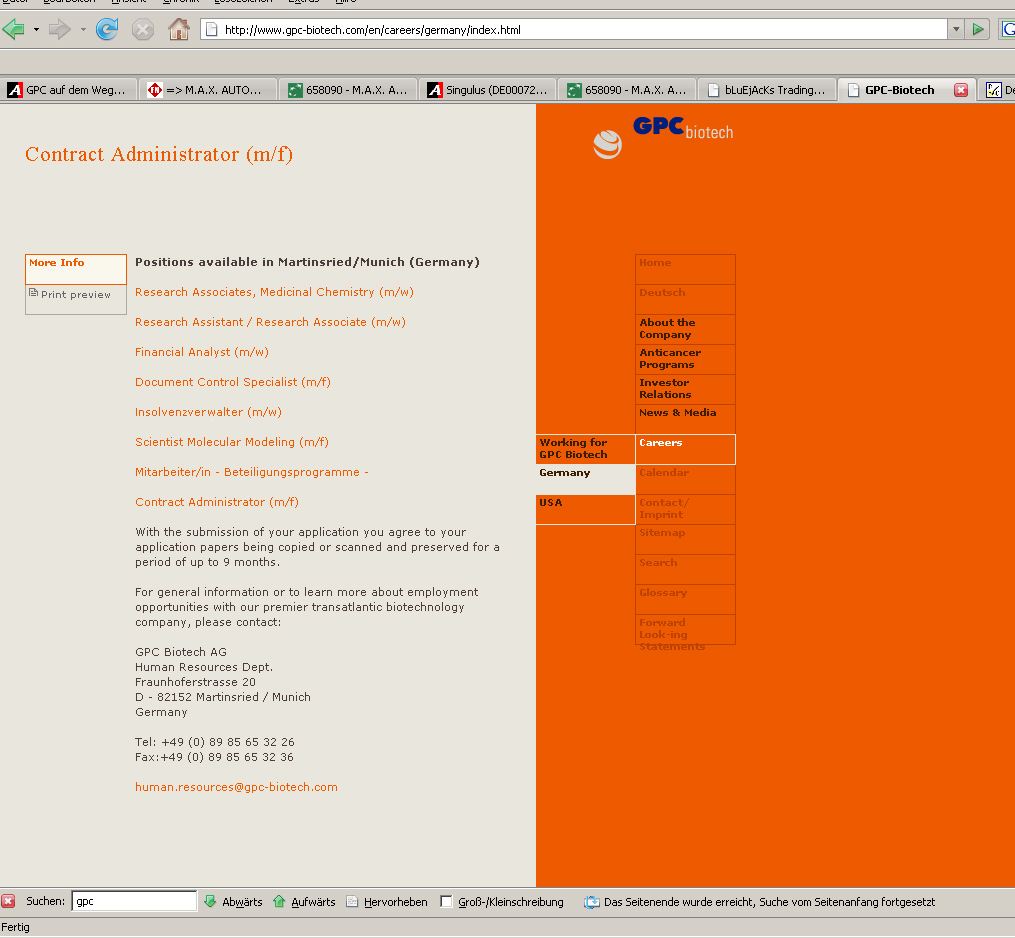Click the 'Fertig' status bar text
1015x938 pixels.
click(16, 927)
